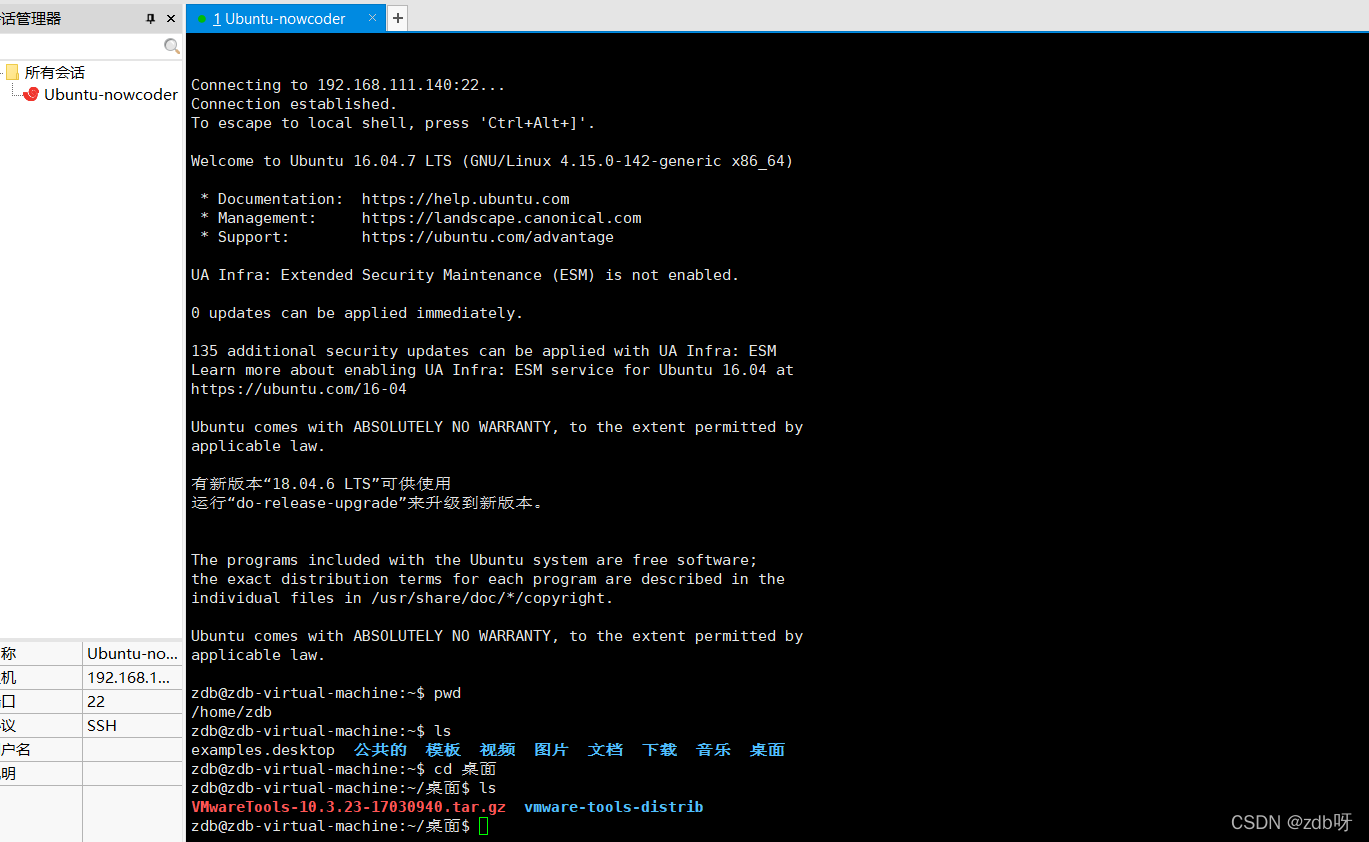Click the '0 updates can be applied immediately.' line
This screenshot has height=842, width=1369.
(x=357, y=313)
